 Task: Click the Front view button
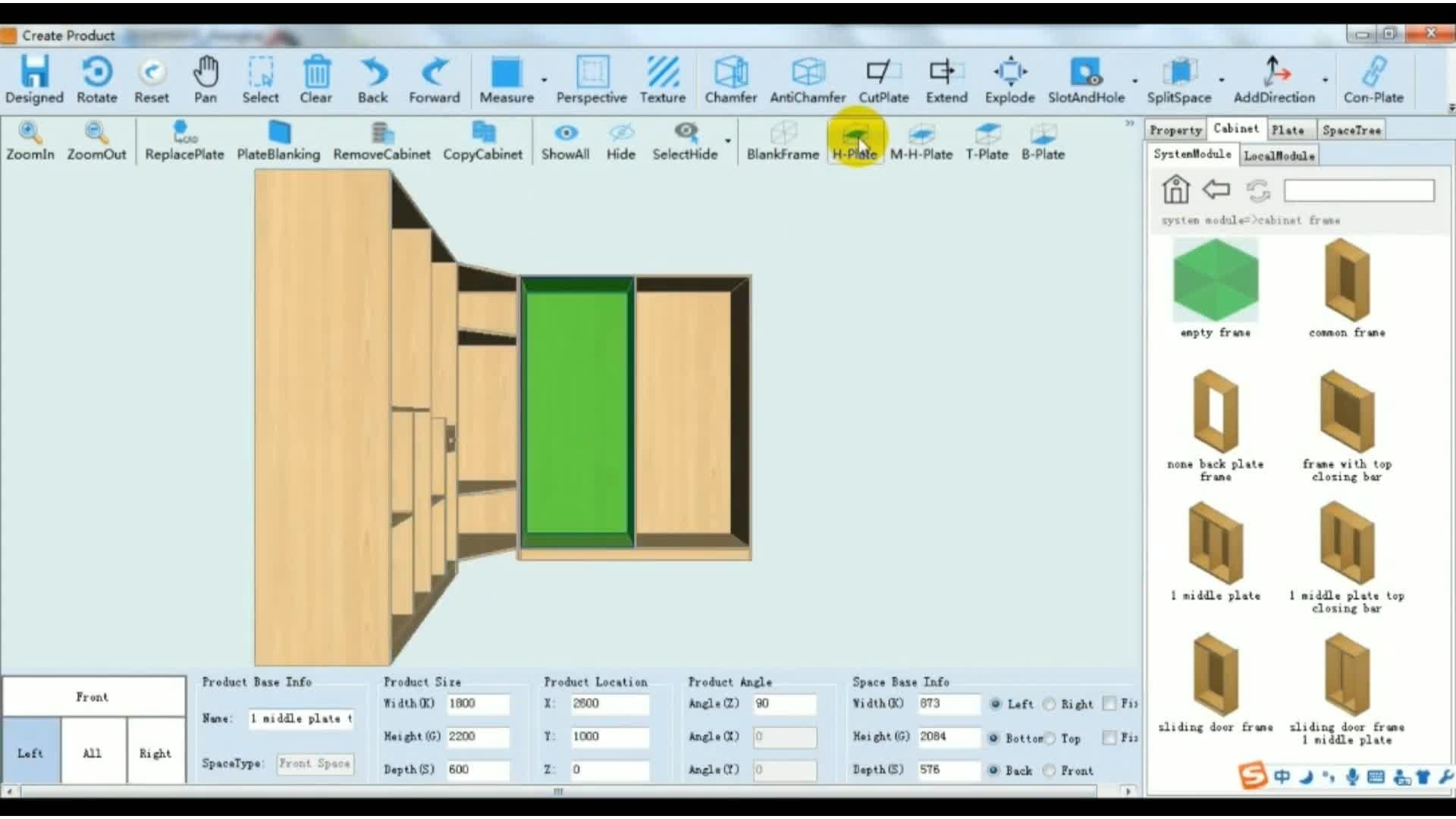[x=93, y=697]
